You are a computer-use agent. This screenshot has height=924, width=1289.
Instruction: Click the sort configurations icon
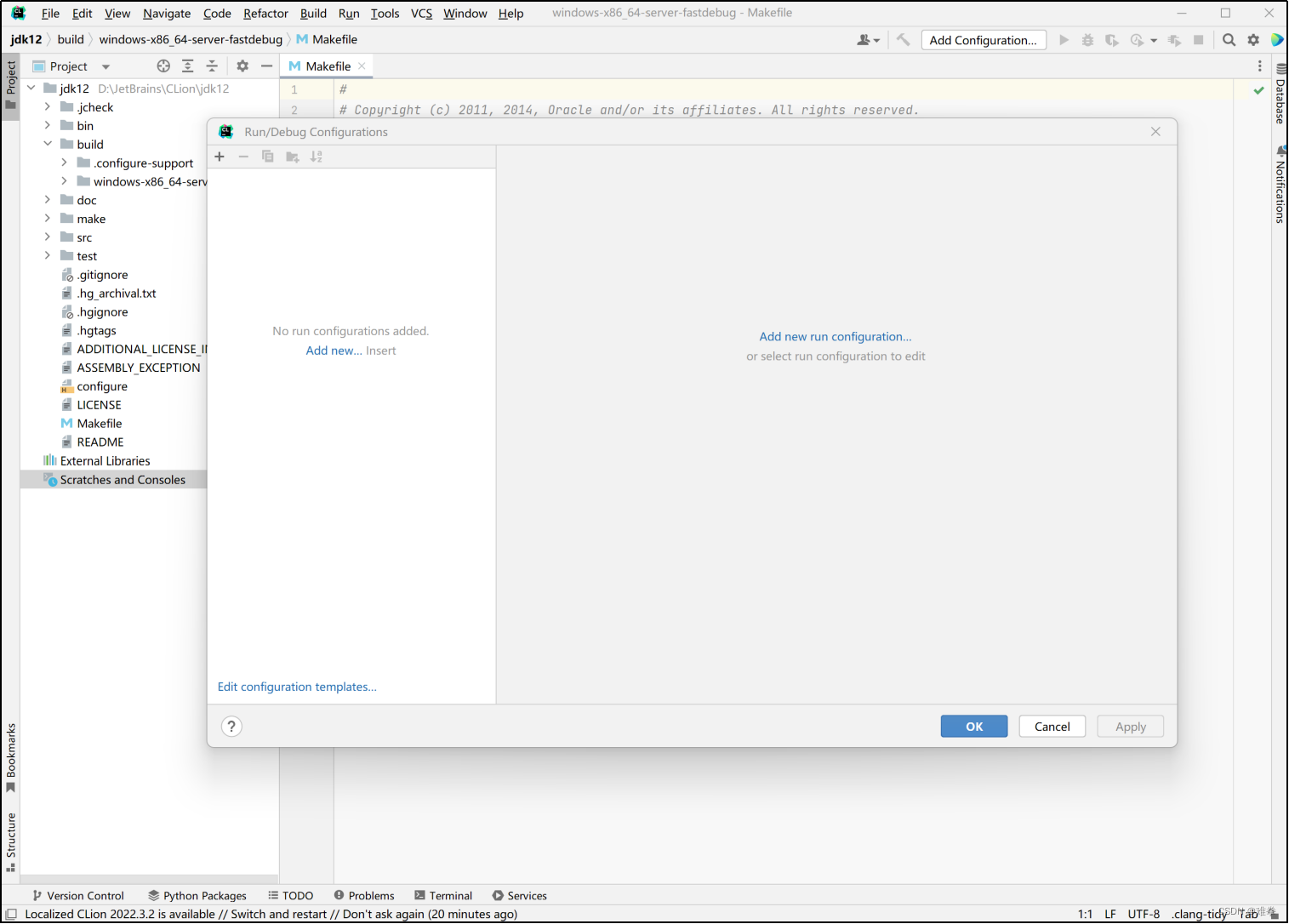pyautogui.click(x=317, y=157)
